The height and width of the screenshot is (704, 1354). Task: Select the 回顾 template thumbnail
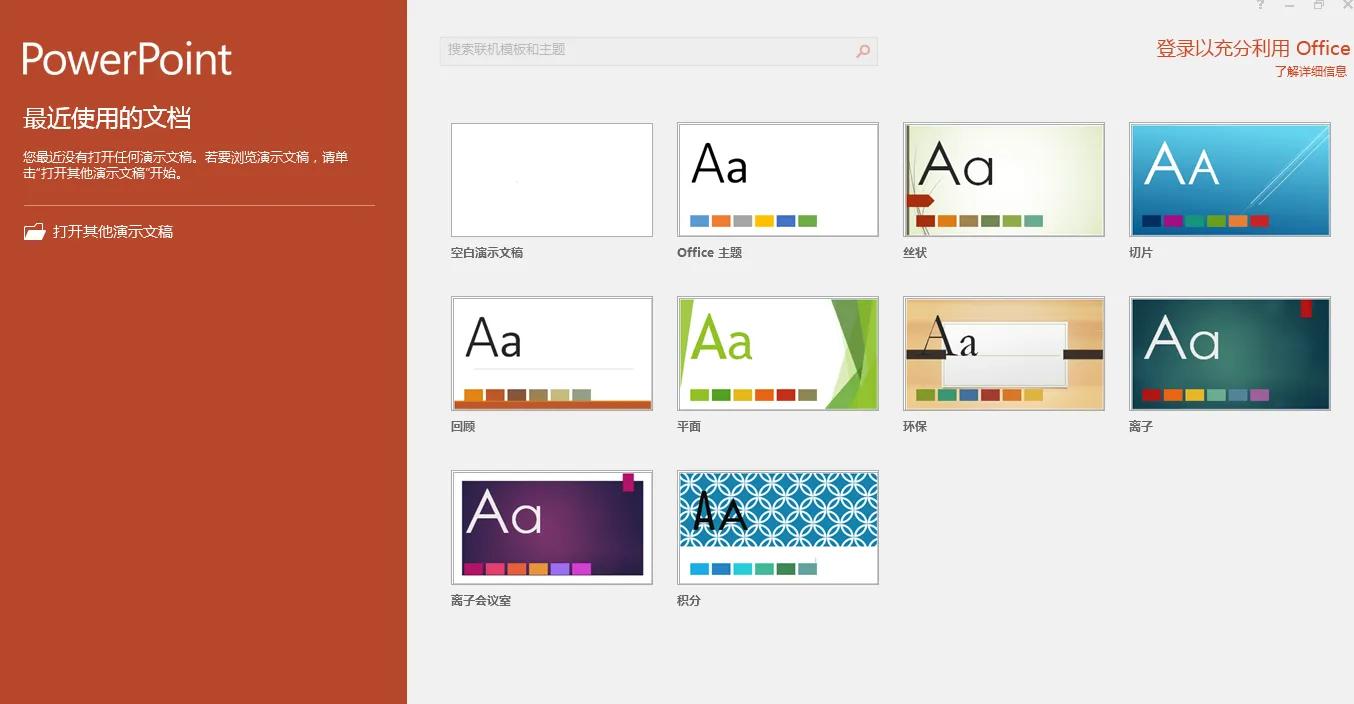point(552,354)
